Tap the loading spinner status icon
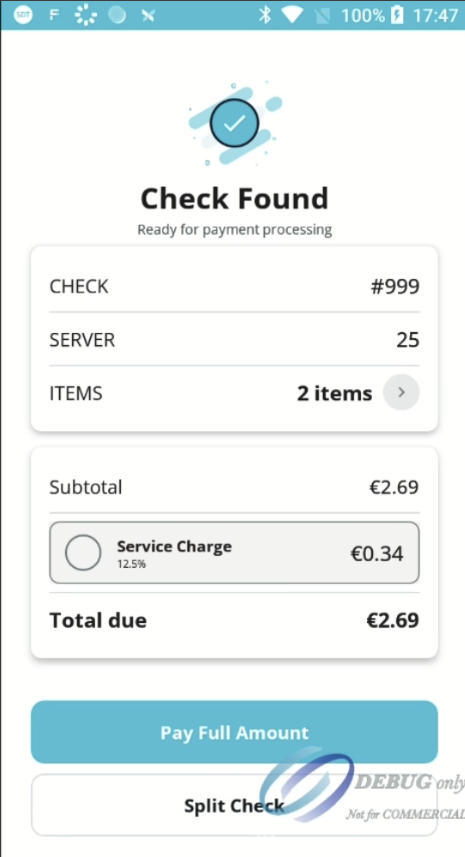Image resolution: width=465 pixels, height=857 pixels. pyautogui.click(x=85, y=15)
